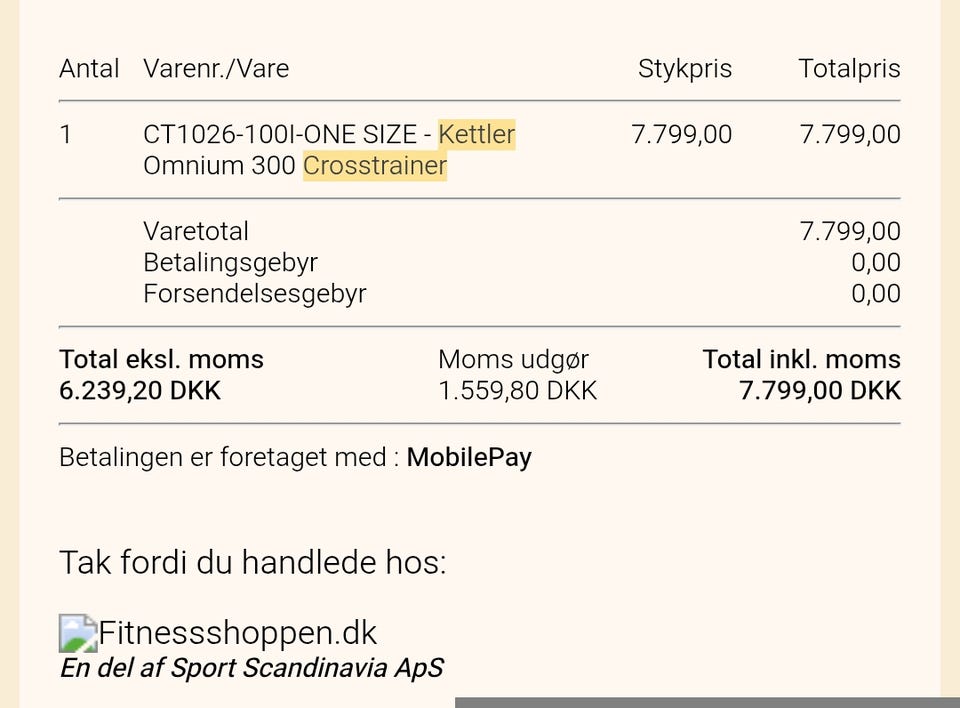Image resolution: width=960 pixels, height=708 pixels.
Task: Select the product code CT1026-100I-ONE SIZE
Action: [x=286, y=134]
